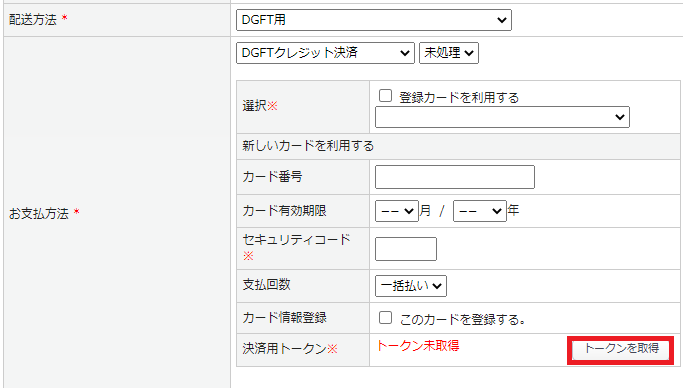Click the 決済用トークン label
683x388 pixels.
pos(284,349)
